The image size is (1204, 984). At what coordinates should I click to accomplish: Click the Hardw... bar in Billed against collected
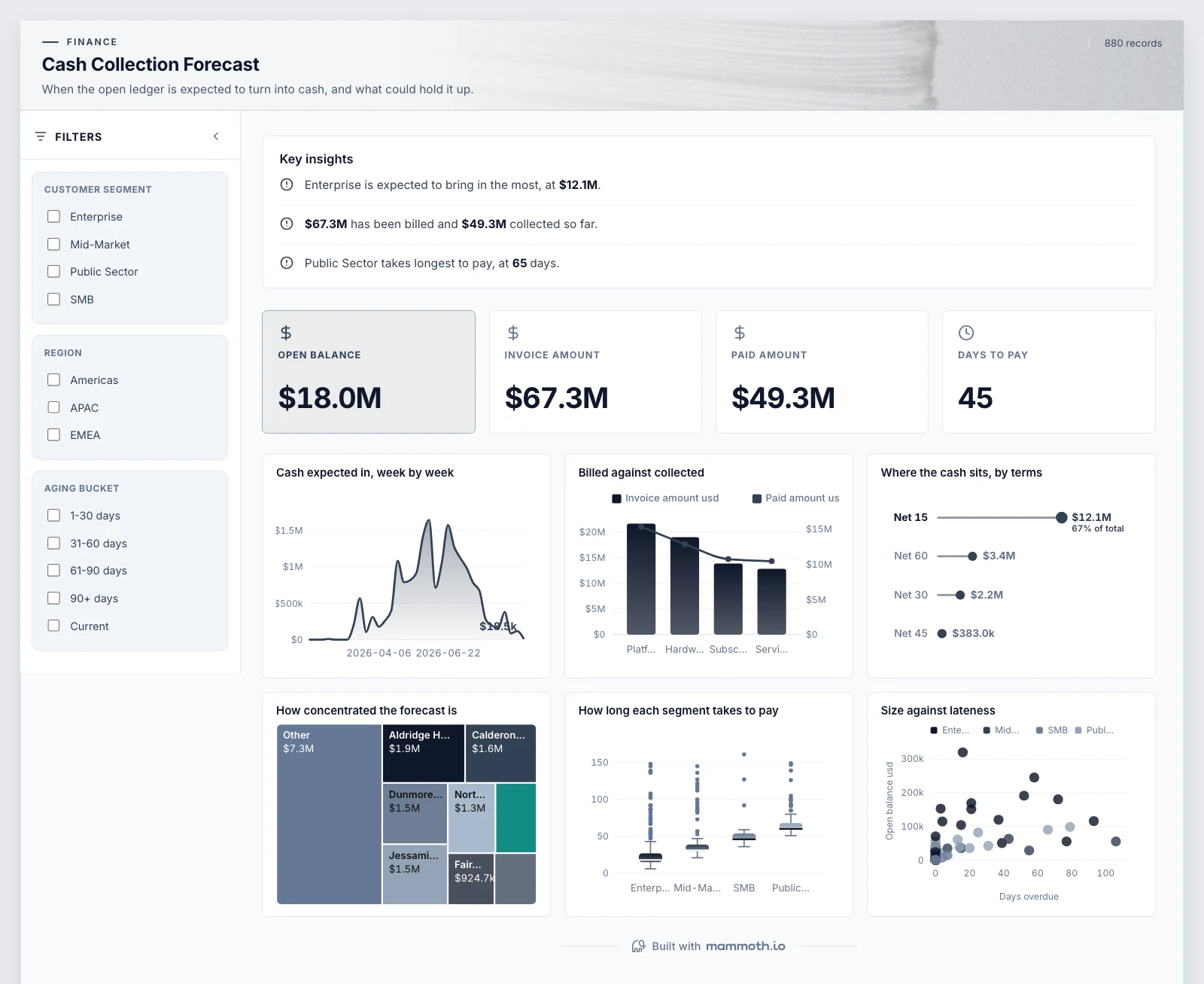click(x=685, y=586)
